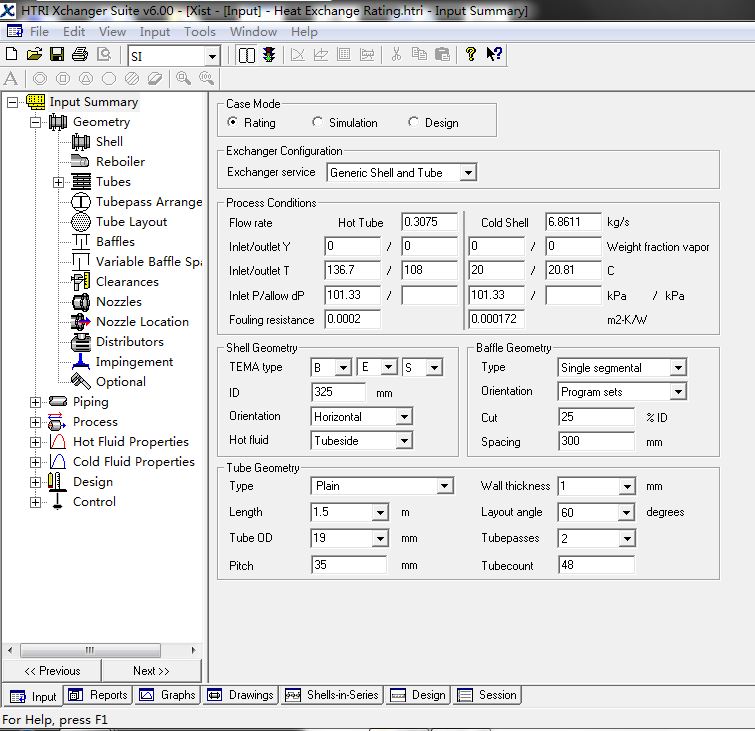755x731 pixels.
Task: Expand the Tubes tree node
Action: click(x=58, y=183)
